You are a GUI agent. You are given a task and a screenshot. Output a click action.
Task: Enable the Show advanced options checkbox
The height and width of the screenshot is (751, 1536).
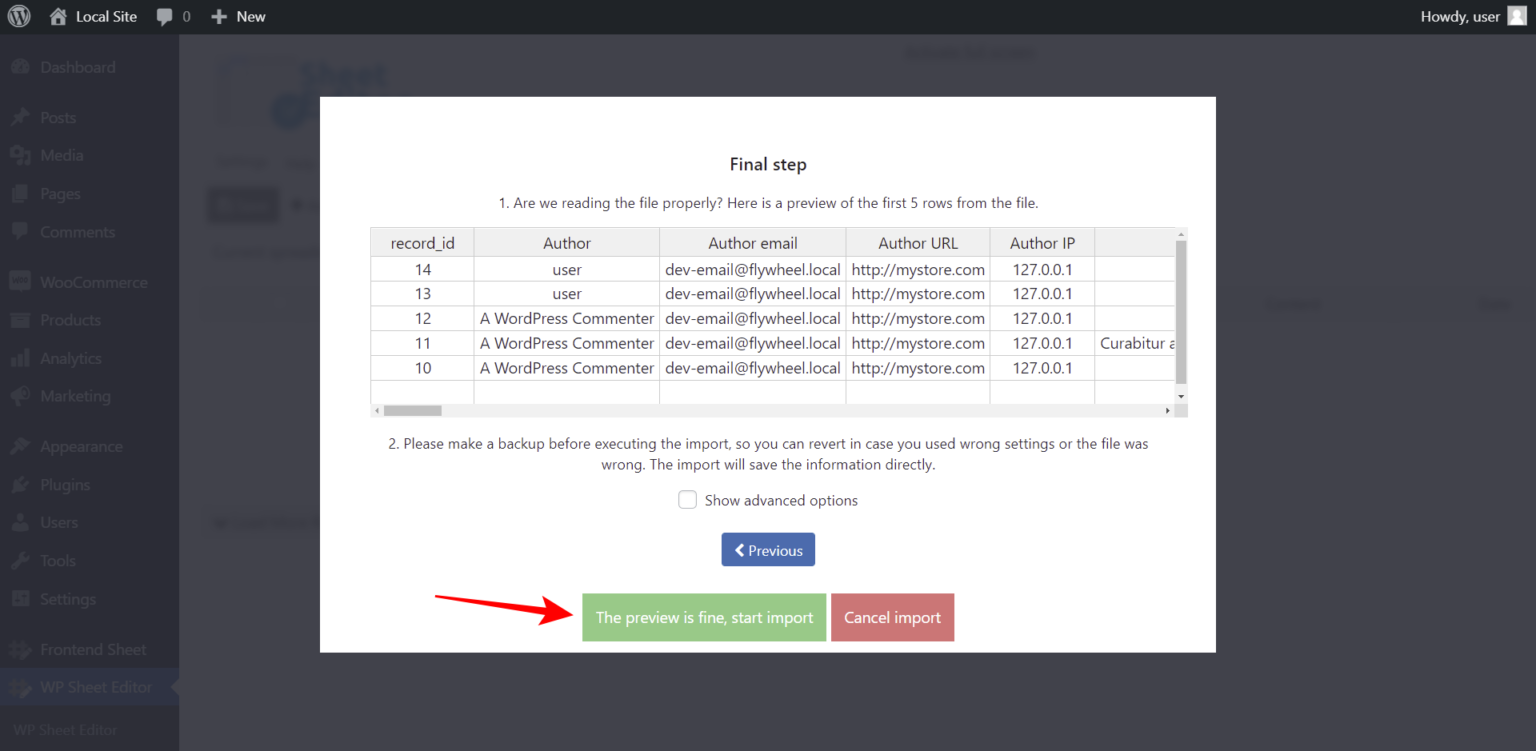[x=687, y=500]
